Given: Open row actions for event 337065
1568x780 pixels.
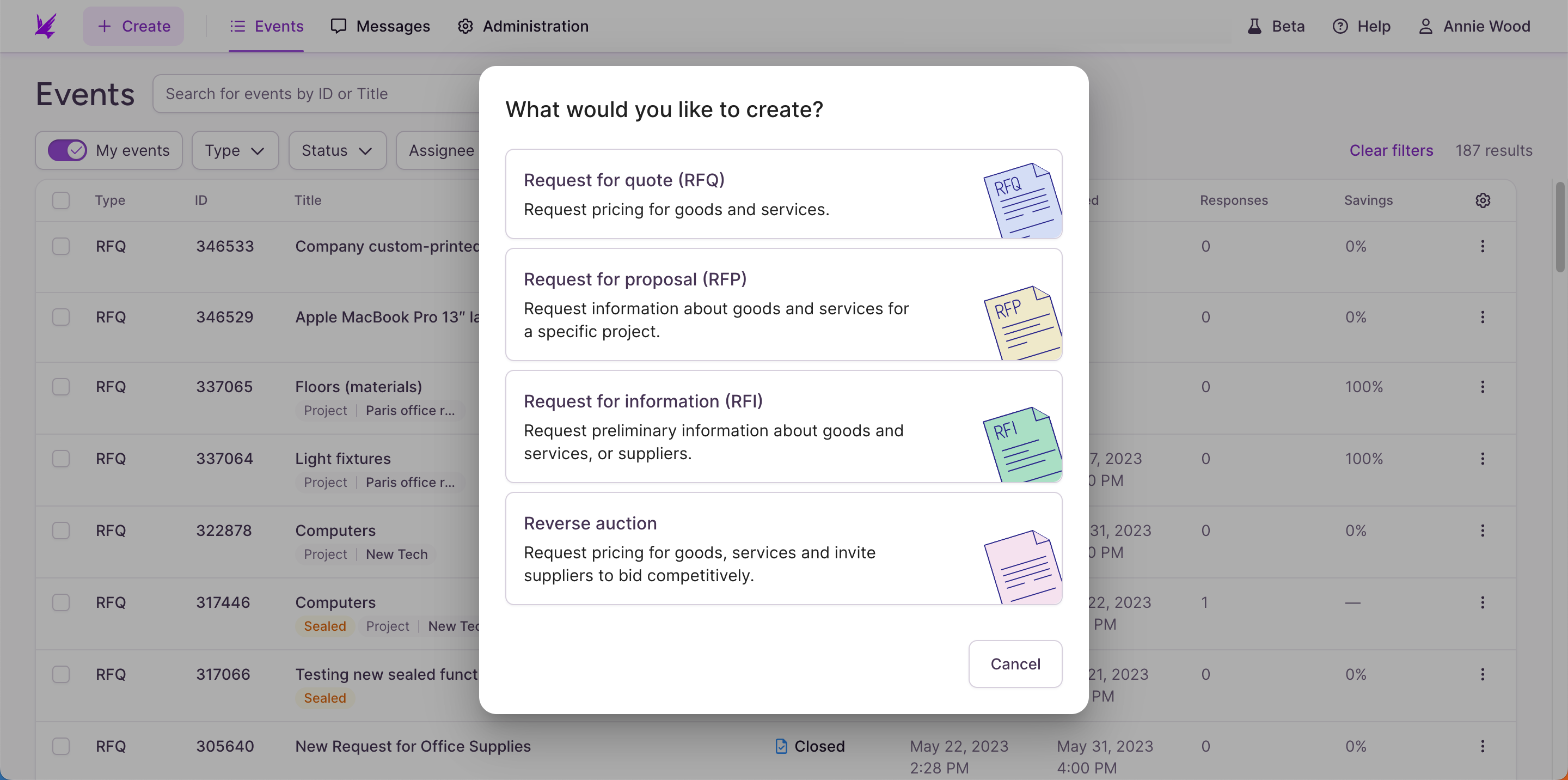Looking at the screenshot, I should 1483,387.
